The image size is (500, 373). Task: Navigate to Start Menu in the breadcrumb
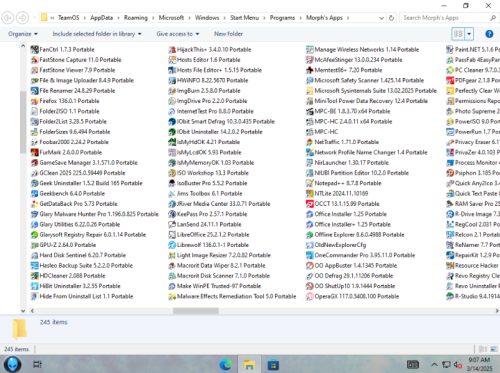[244, 18]
